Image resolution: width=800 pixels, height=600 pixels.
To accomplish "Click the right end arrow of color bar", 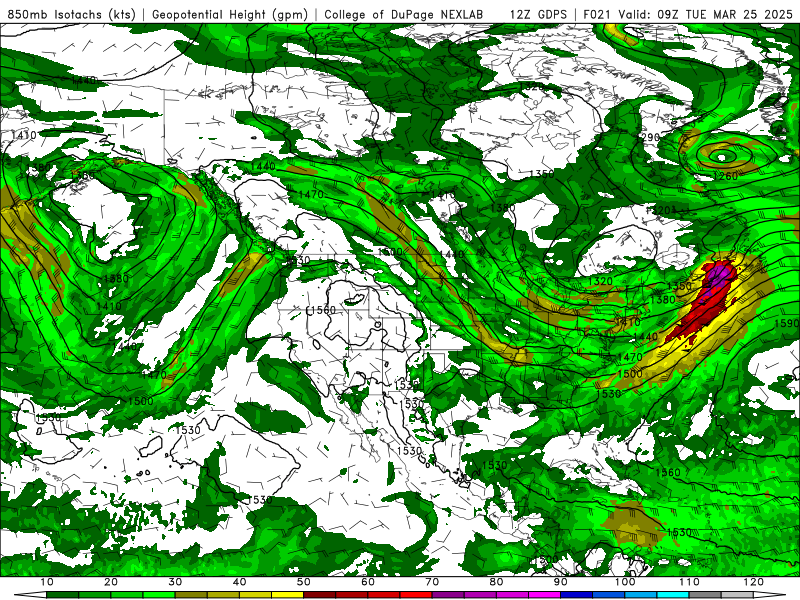I will (769, 595).
